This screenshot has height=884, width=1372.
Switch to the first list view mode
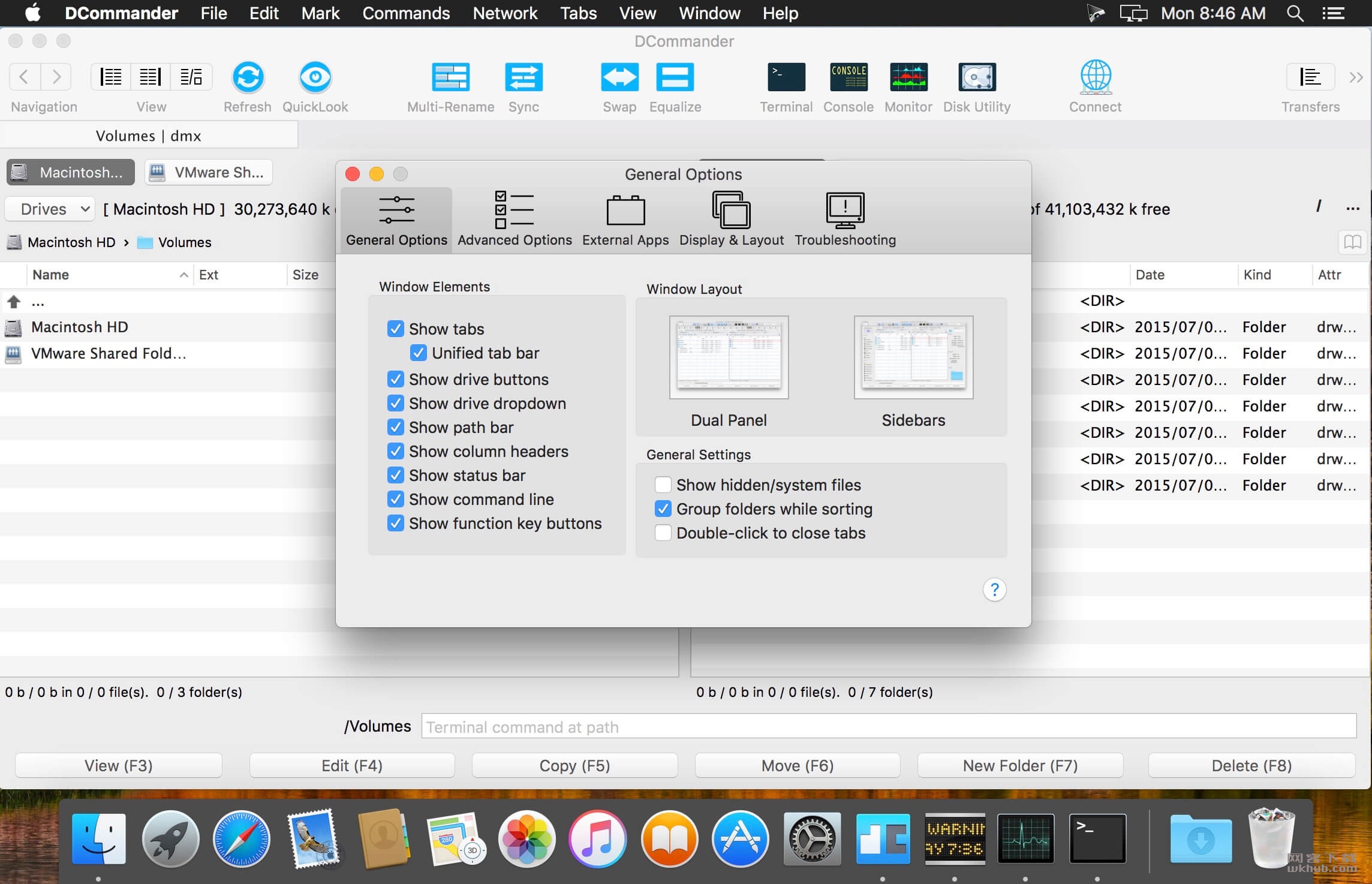(111, 77)
